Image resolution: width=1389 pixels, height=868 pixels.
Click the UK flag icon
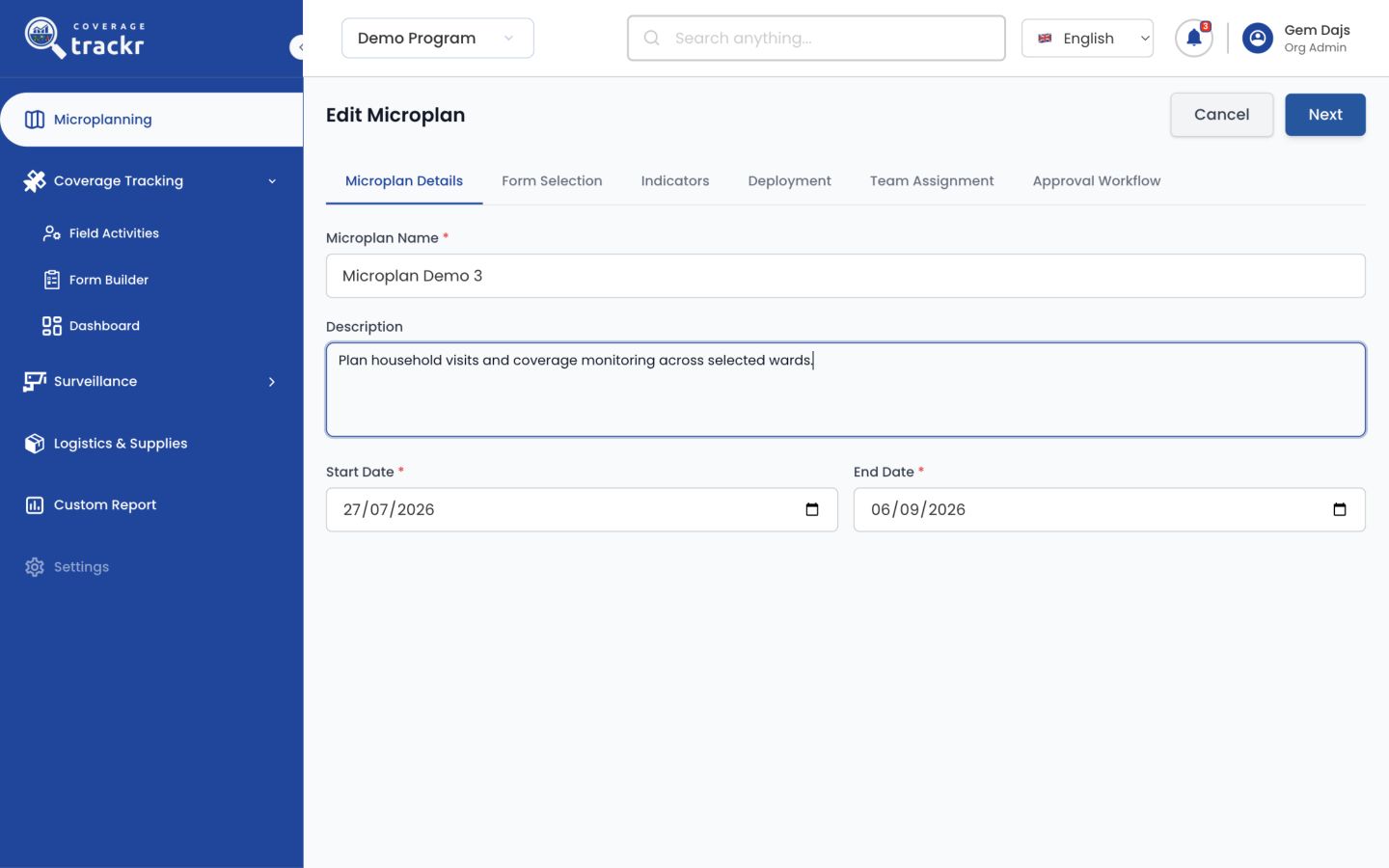click(x=1045, y=39)
